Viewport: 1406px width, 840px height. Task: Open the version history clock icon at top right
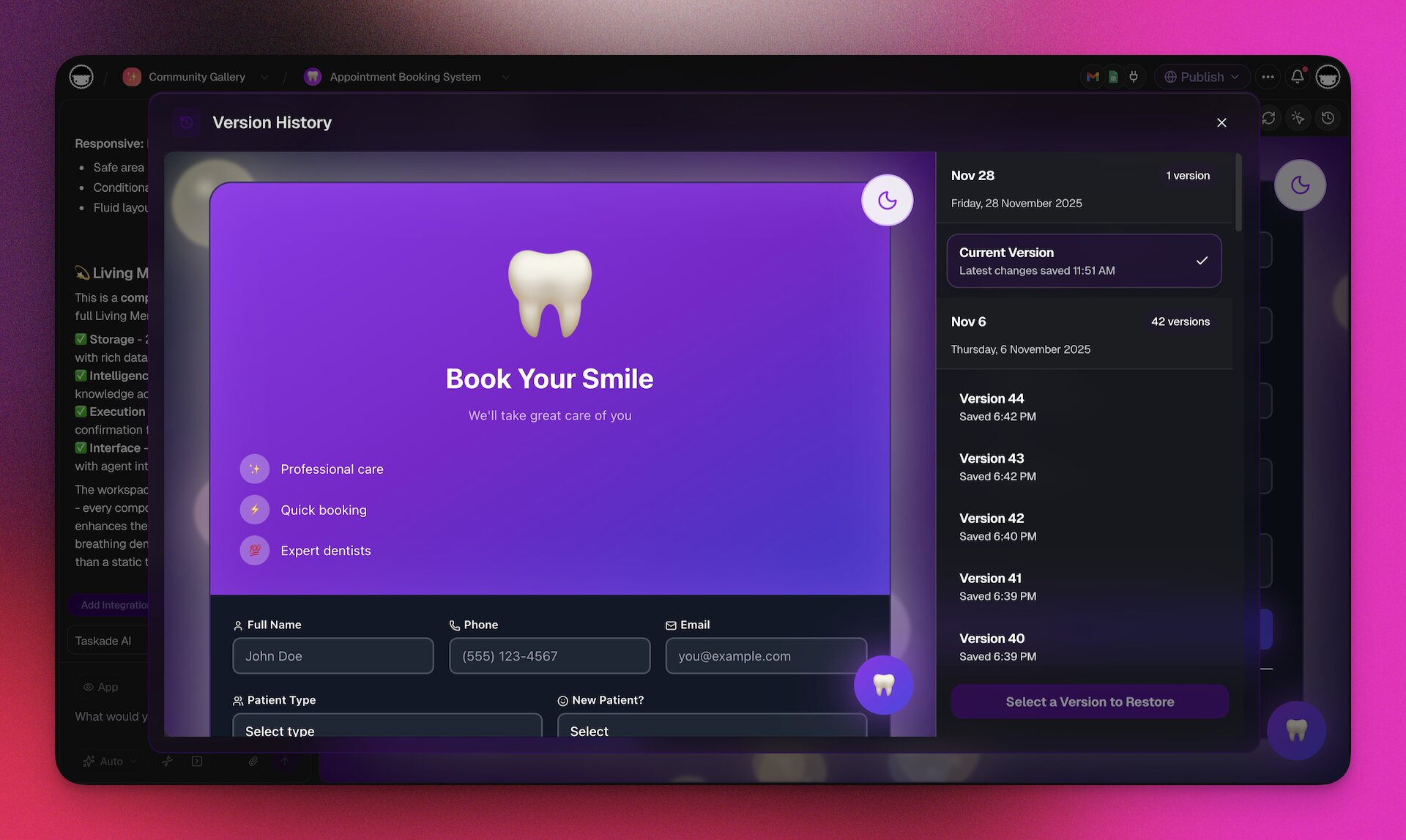coord(1328,118)
